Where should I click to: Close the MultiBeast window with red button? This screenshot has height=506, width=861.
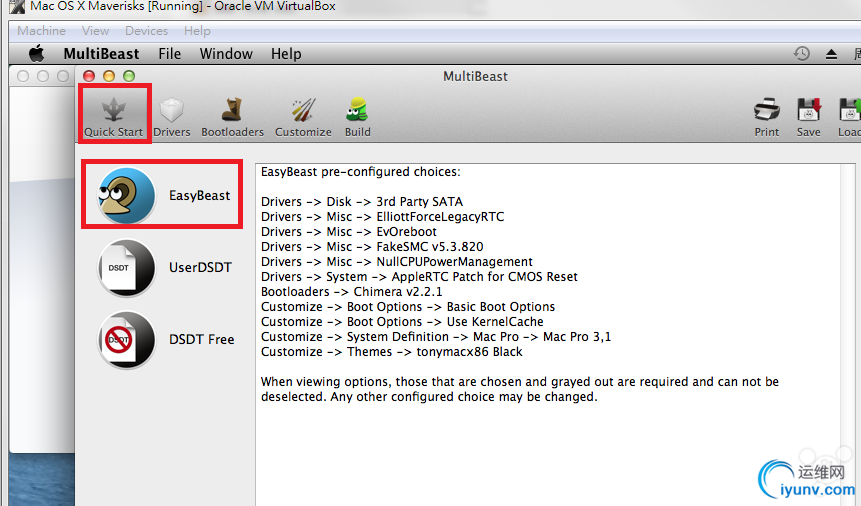(x=89, y=76)
